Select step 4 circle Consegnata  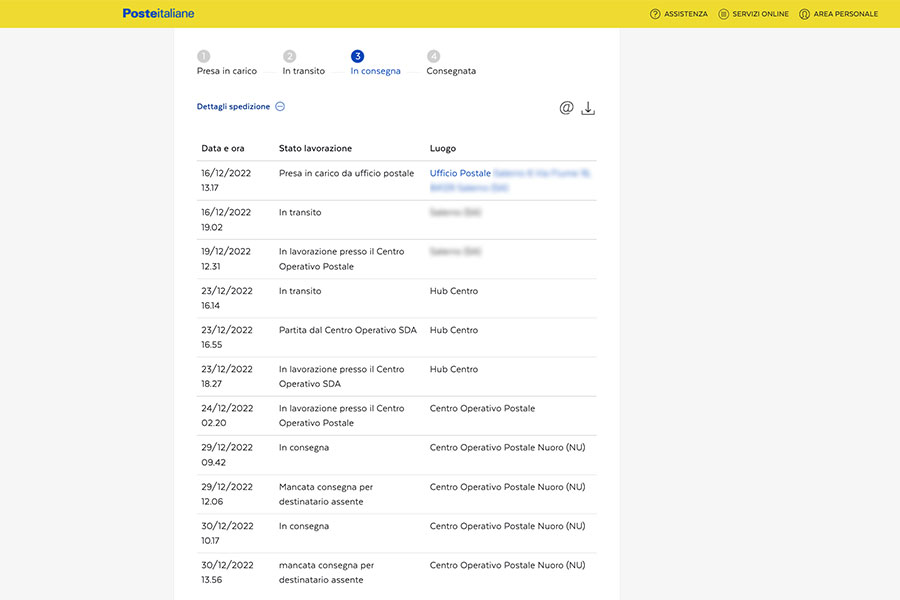[434, 57]
